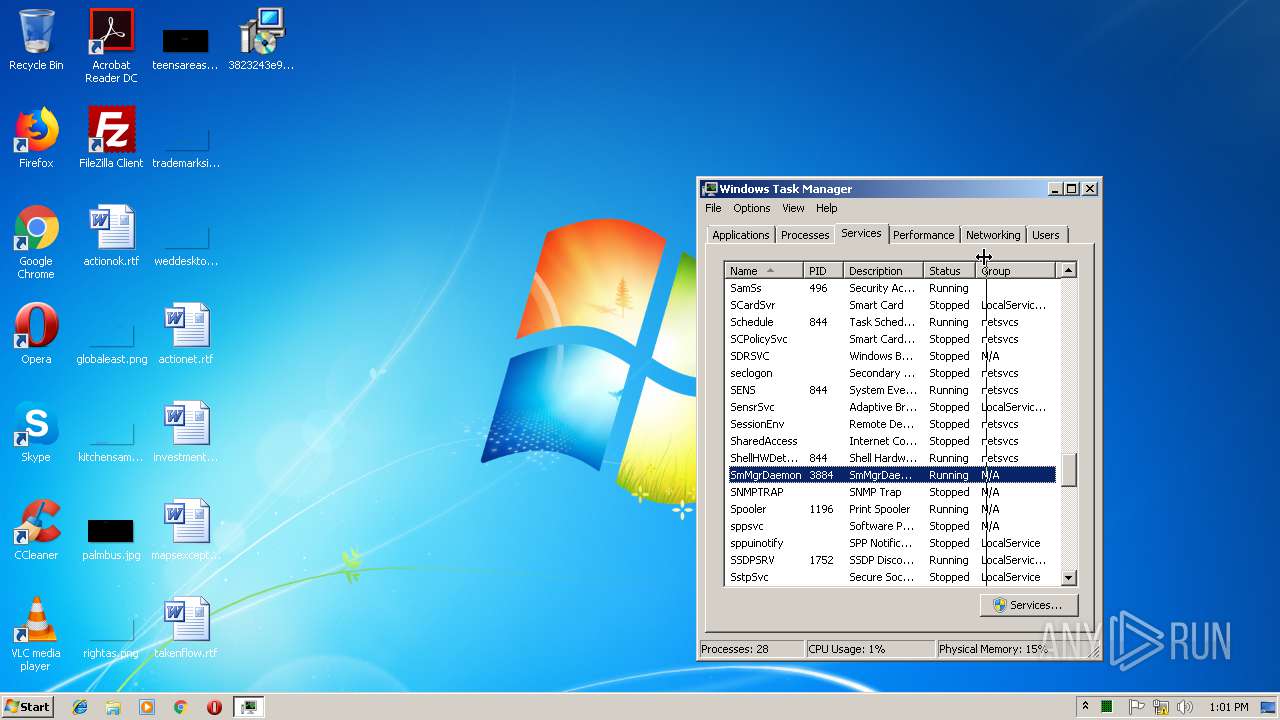The height and width of the screenshot is (720, 1280).
Task: Sort services by PID column
Action: coord(824,271)
